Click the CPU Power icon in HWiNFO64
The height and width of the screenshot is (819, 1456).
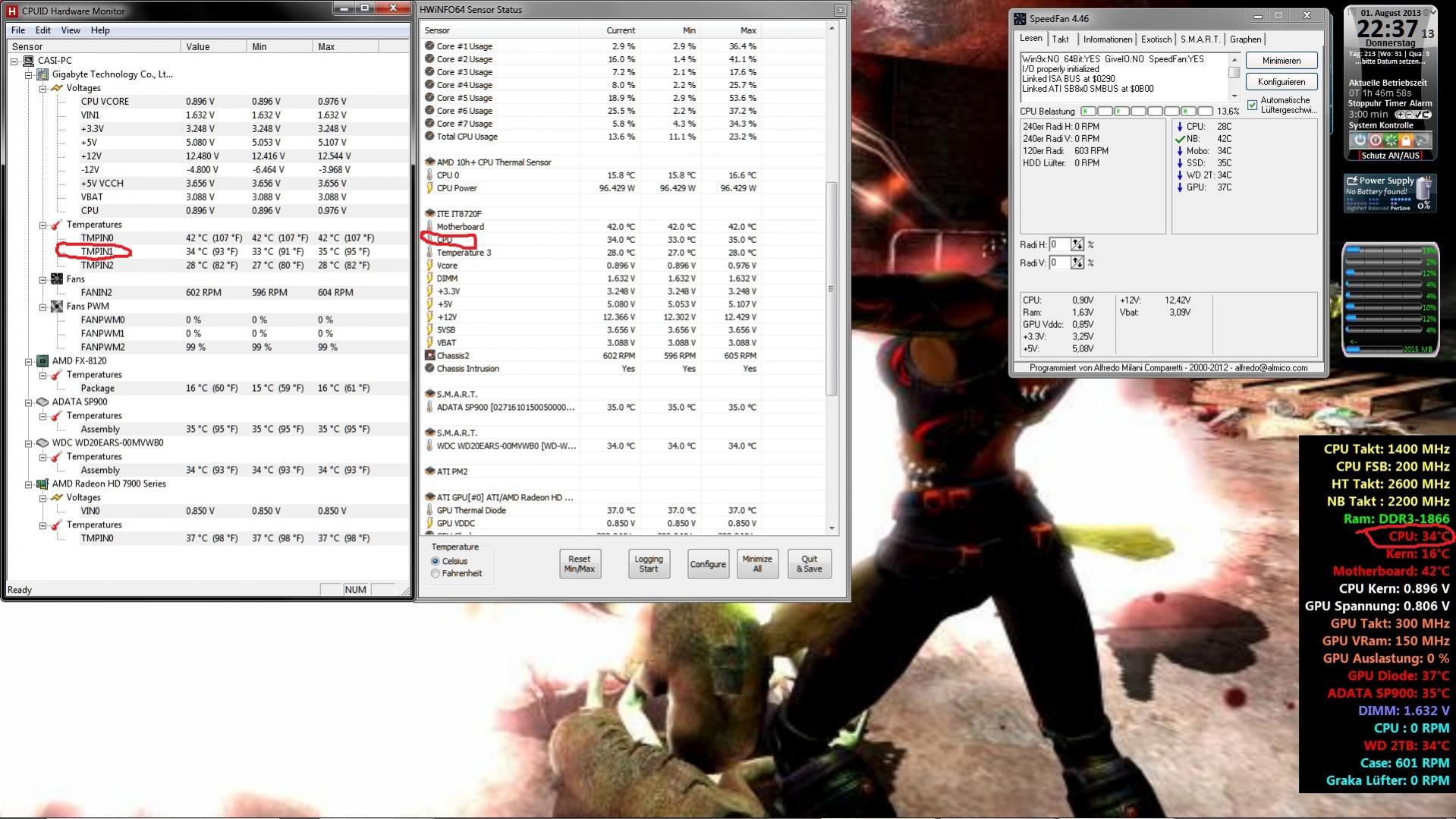(x=430, y=188)
